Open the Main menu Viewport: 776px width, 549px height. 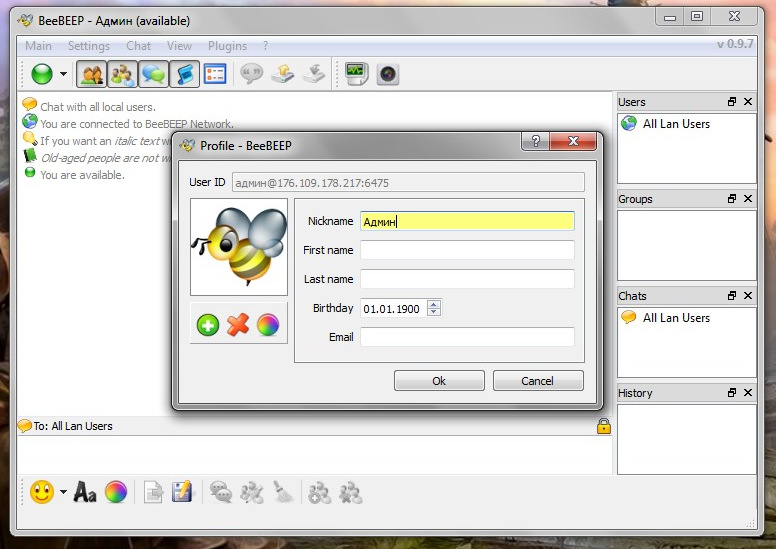(38, 46)
